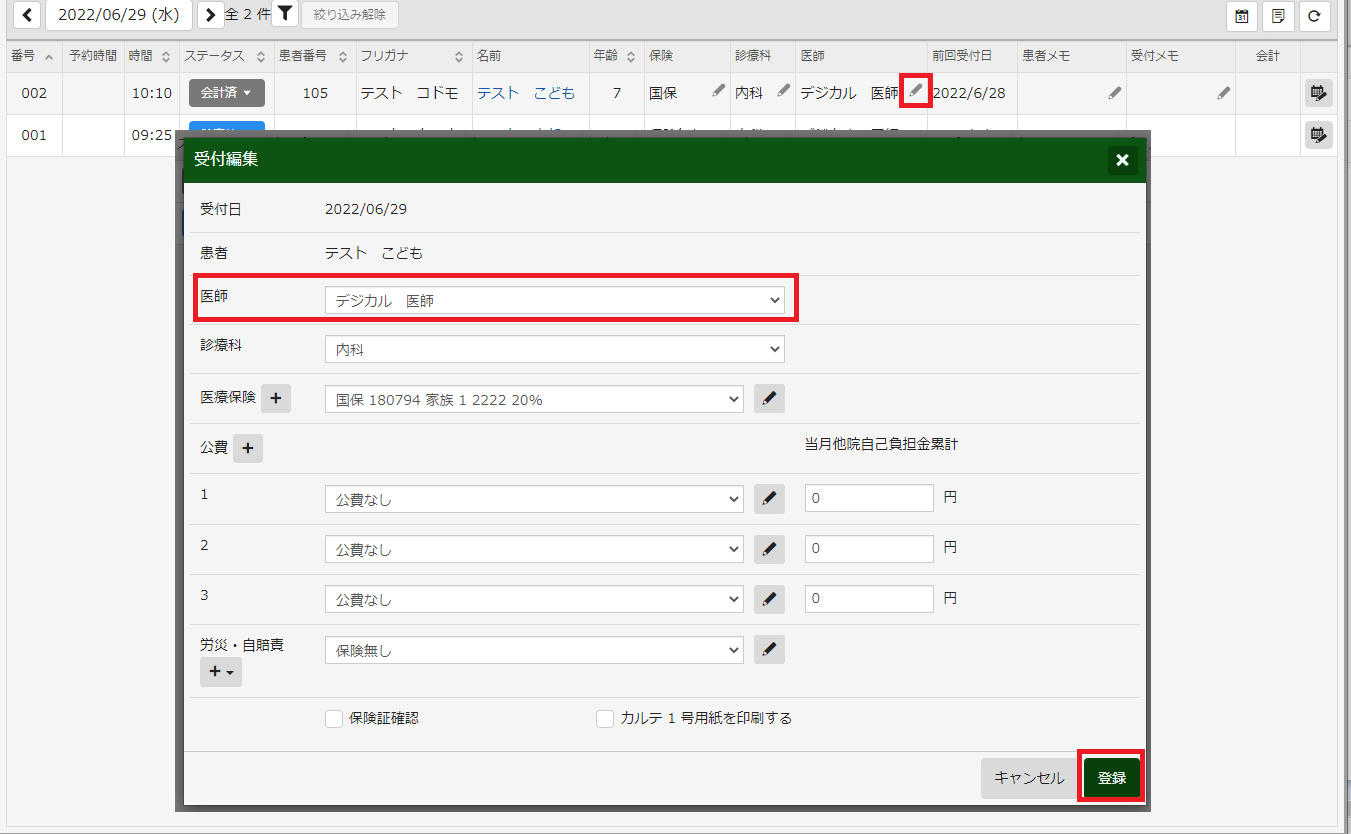Viewport: 1351px width, 834px height.
Task: Sort by ステータス column header
Action: click(226, 56)
